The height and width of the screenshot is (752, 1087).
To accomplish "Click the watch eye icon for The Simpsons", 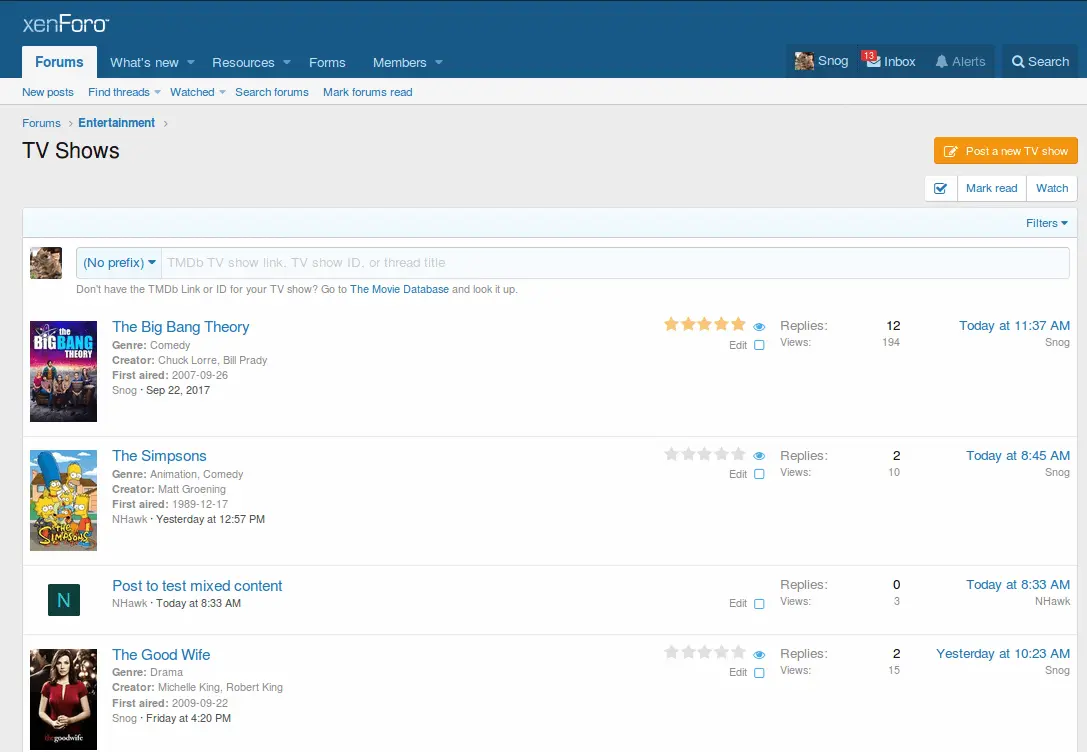I will [759, 456].
